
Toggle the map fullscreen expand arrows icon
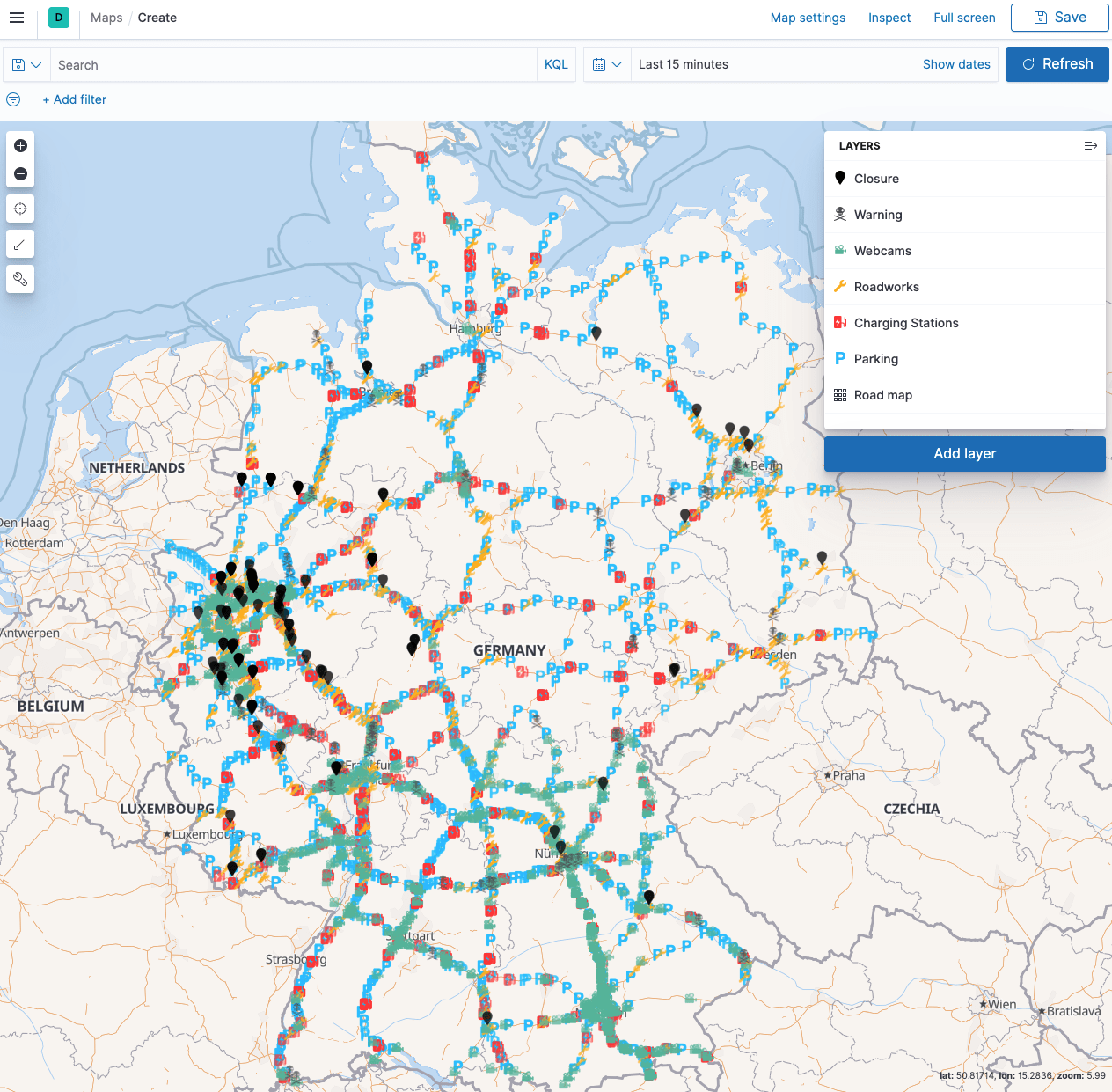point(20,244)
